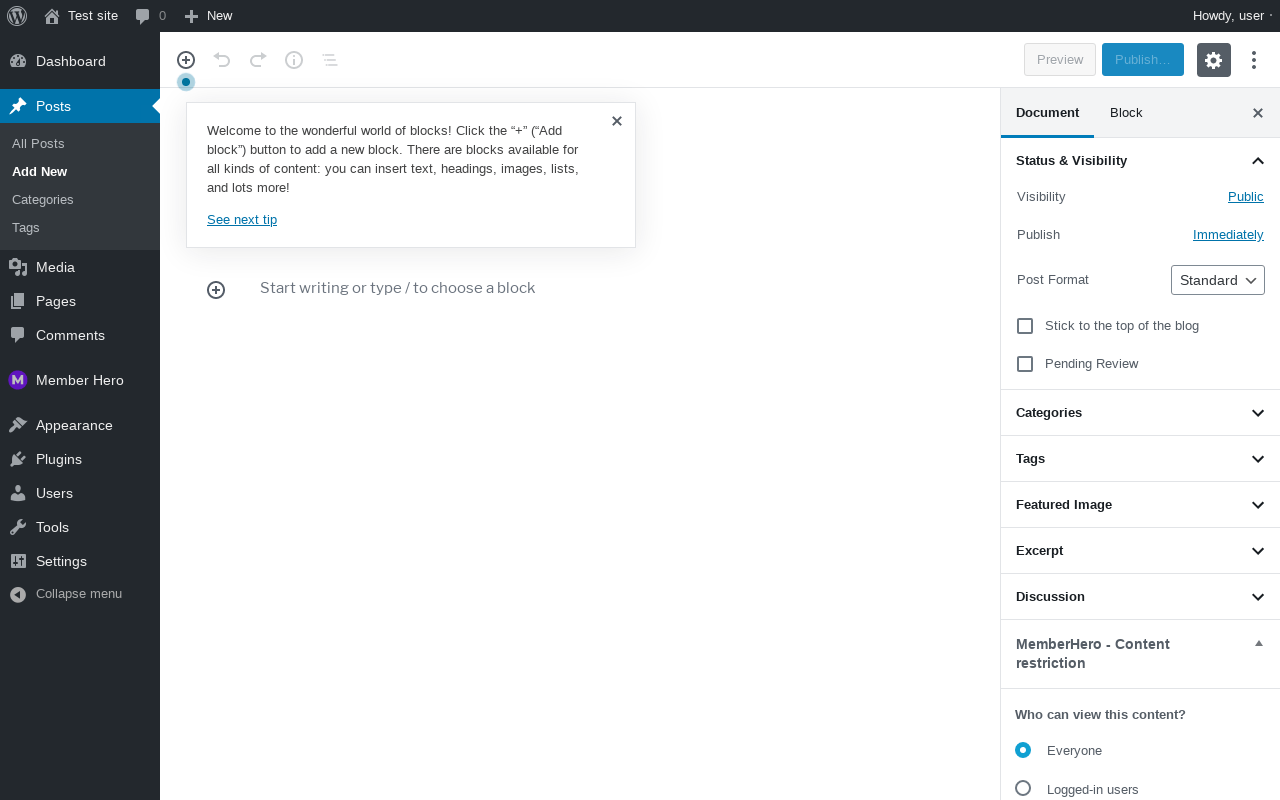Open the Content structure info icon

[x=294, y=60]
